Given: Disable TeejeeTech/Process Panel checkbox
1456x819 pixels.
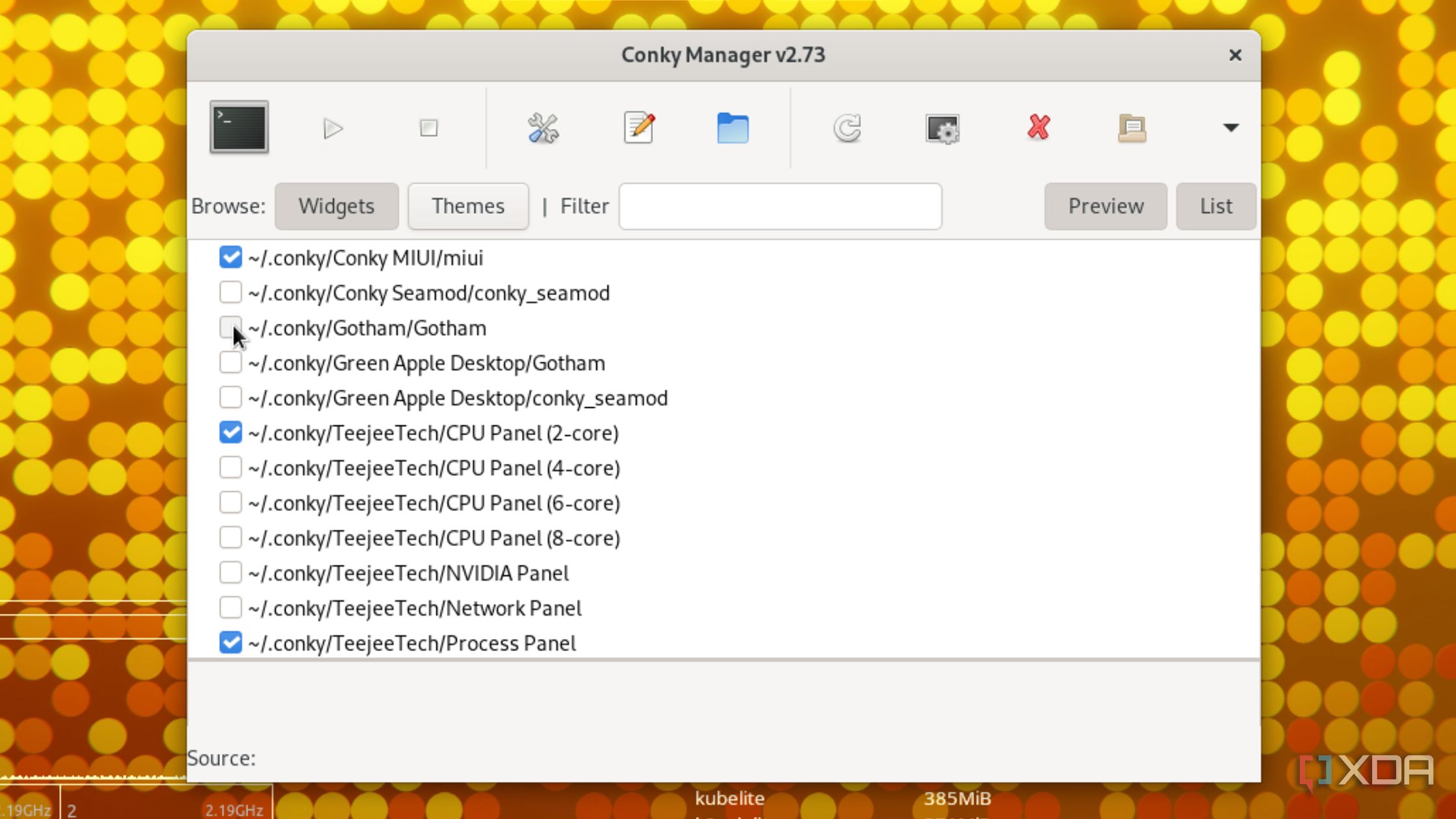Looking at the screenshot, I should (x=230, y=643).
